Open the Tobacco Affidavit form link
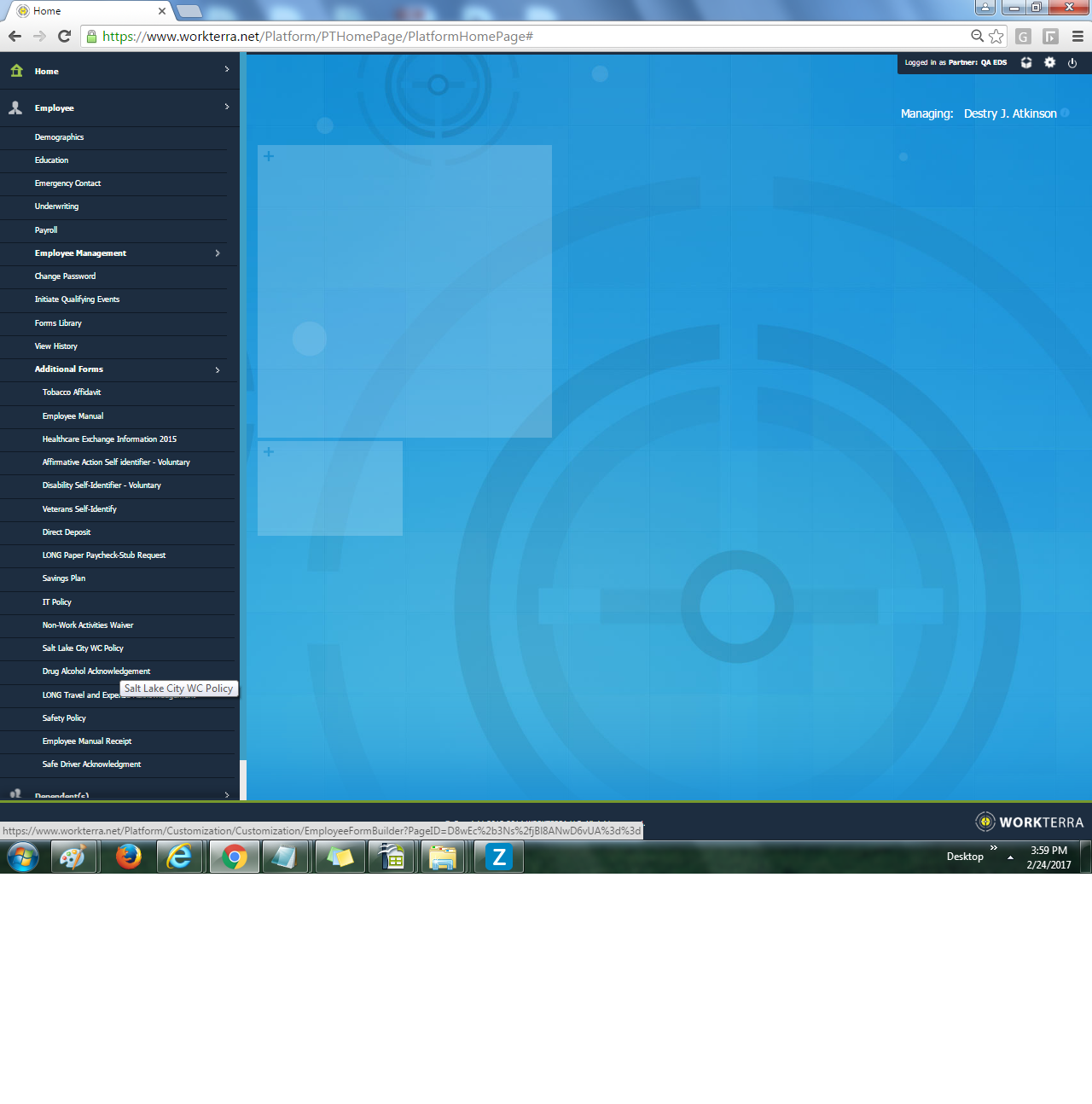 click(x=72, y=392)
